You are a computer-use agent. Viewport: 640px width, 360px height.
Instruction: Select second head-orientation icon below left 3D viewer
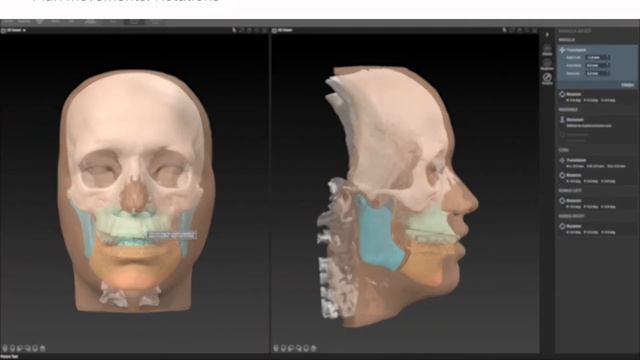(13, 348)
